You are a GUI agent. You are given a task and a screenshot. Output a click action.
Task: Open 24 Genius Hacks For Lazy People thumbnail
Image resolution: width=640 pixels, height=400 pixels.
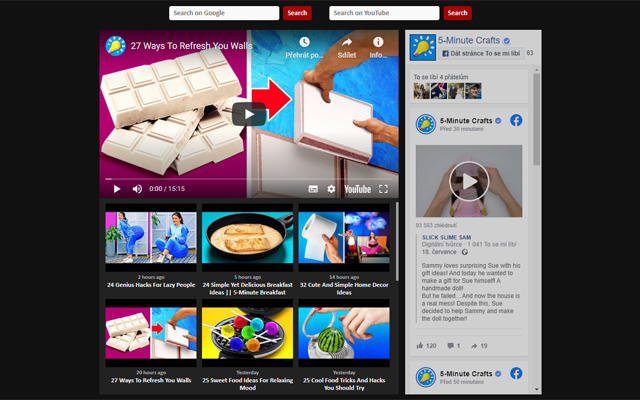[151, 238]
